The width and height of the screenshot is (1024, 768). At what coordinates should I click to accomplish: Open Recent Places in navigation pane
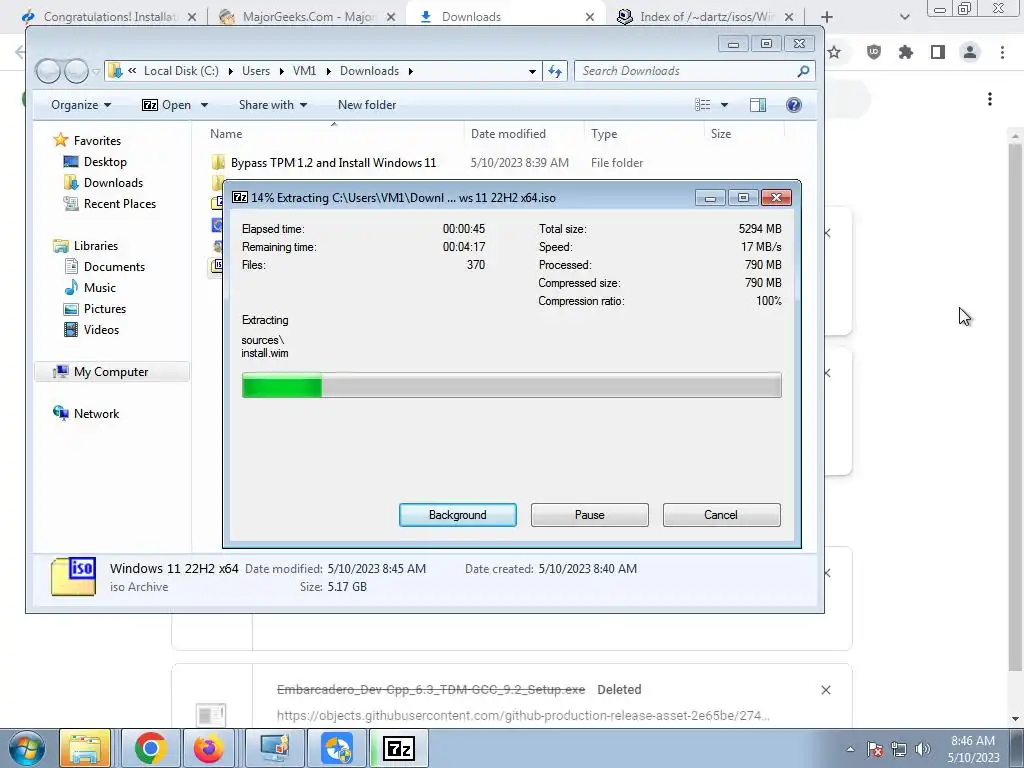coord(120,203)
